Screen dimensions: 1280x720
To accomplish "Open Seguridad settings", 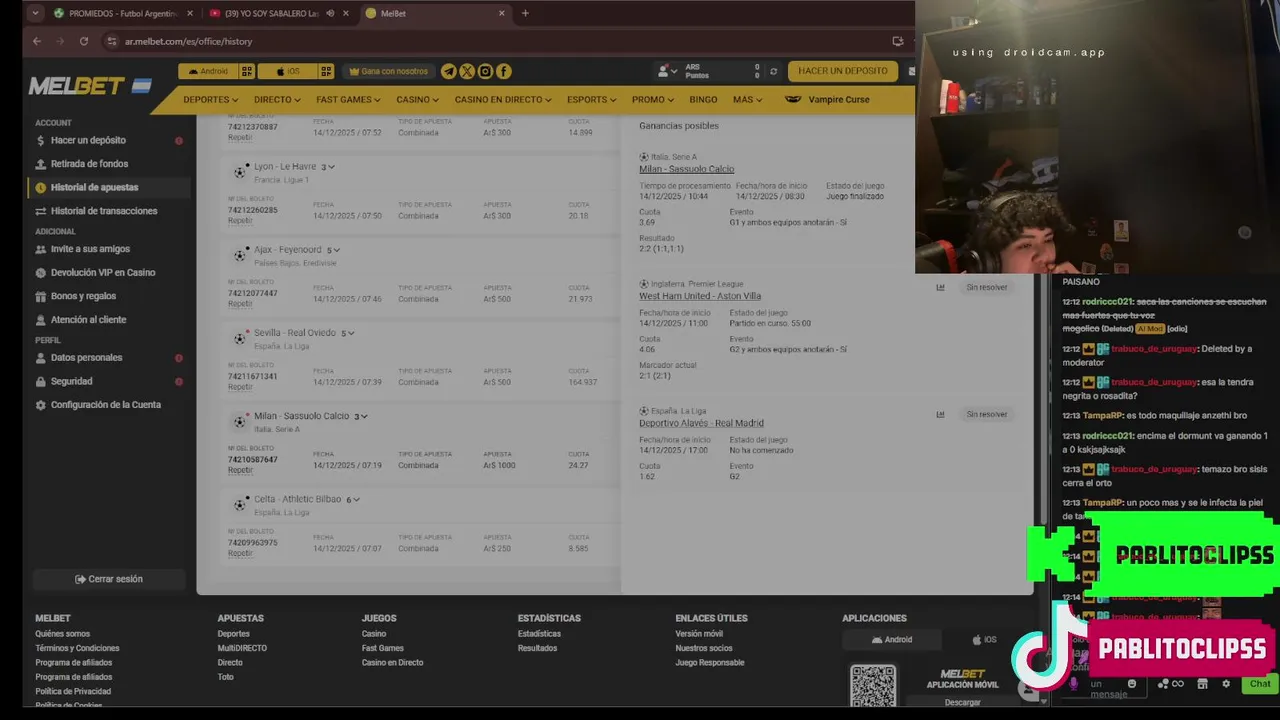I will click(71, 381).
